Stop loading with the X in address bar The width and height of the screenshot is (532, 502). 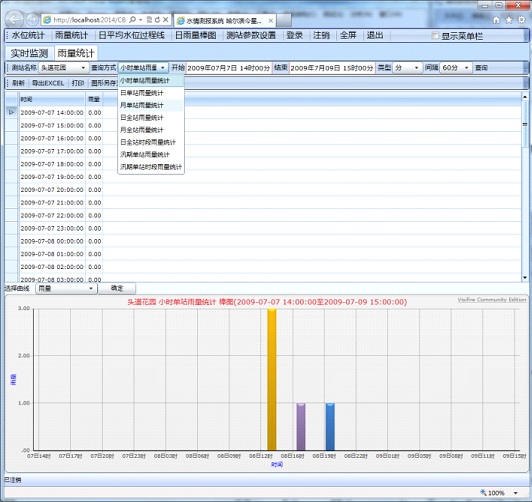(x=166, y=20)
